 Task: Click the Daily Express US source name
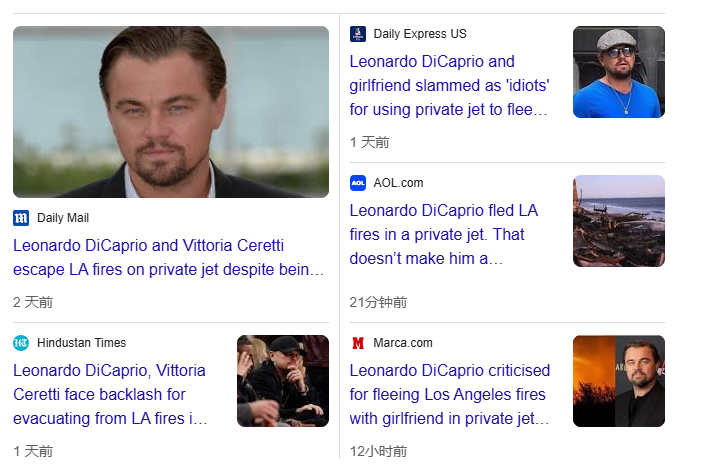point(420,34)
